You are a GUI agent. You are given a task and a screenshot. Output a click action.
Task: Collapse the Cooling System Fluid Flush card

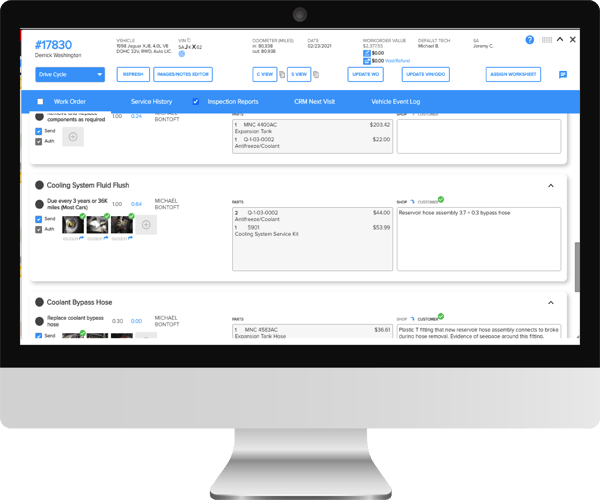(x=551, y=186)
